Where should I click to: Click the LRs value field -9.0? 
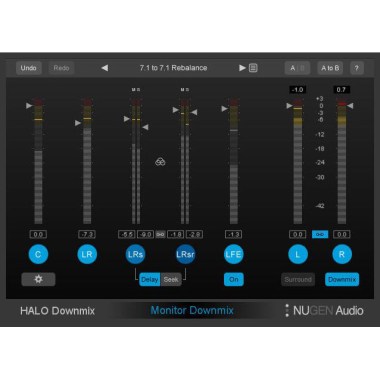(145, 234)
